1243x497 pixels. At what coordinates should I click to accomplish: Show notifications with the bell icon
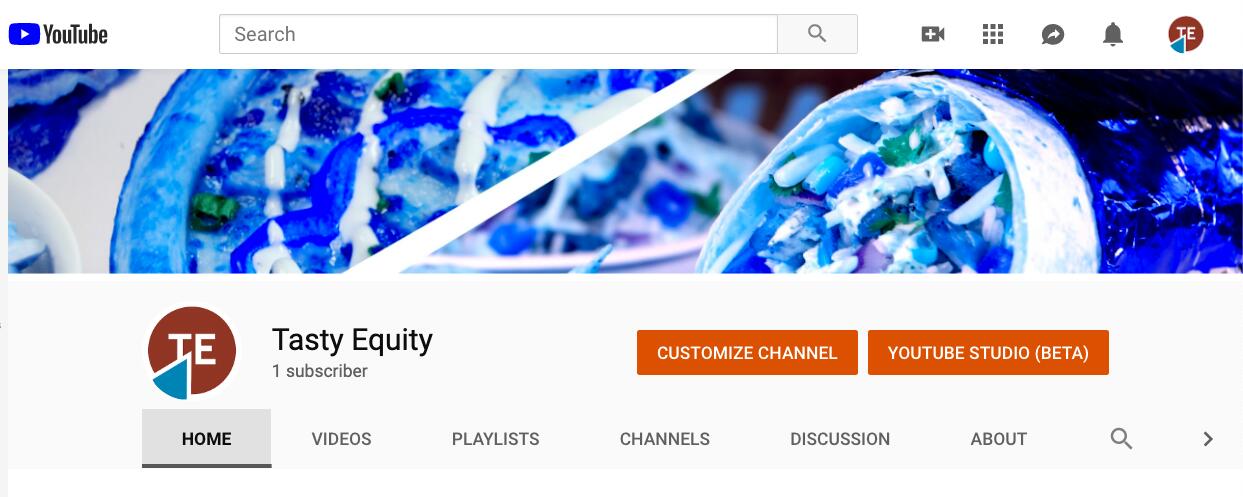1113,35
